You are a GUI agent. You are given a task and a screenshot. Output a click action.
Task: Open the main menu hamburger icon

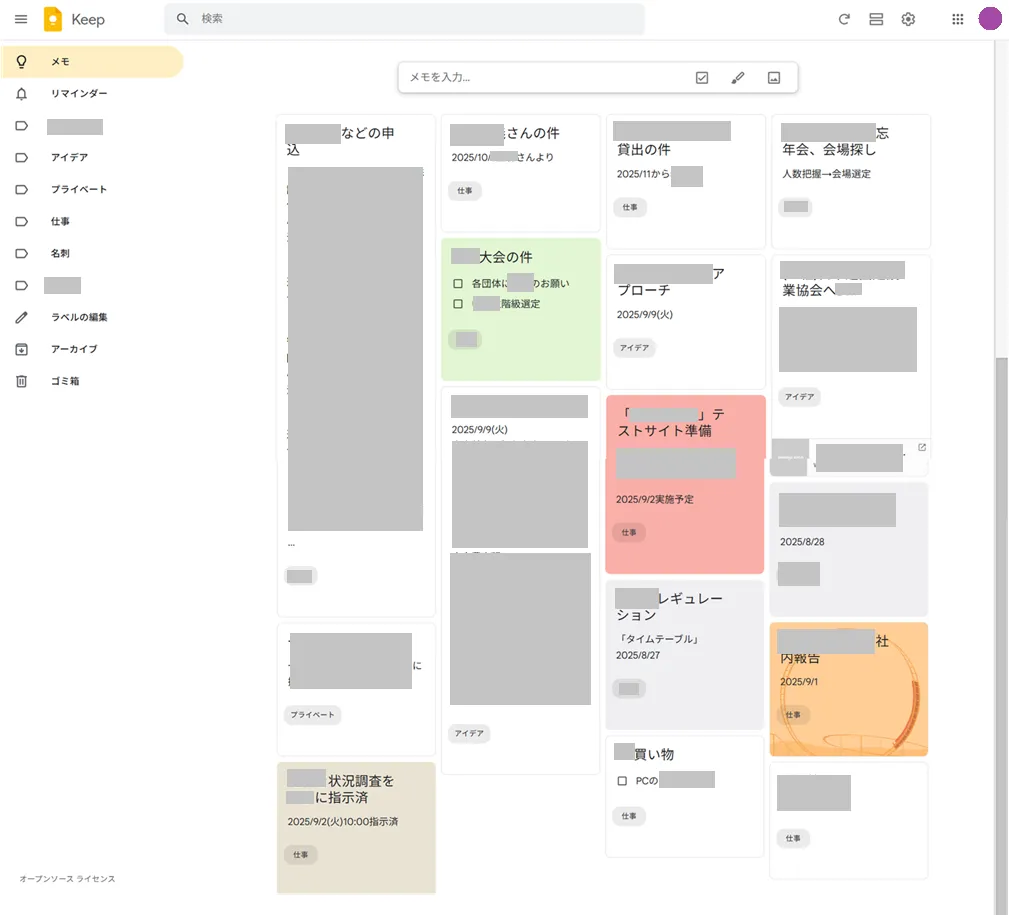21,19
